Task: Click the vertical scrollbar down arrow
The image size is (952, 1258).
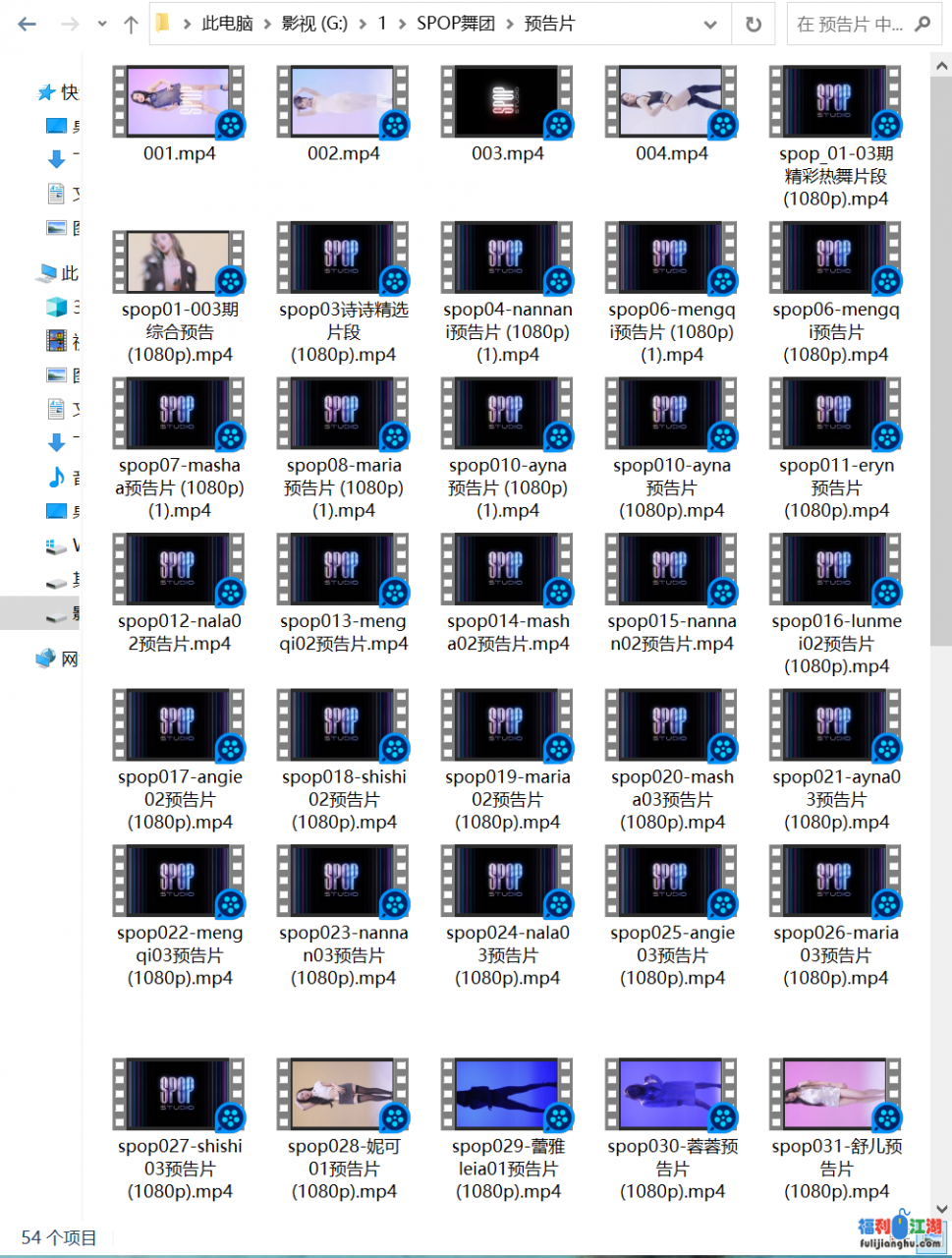Action: click(940, 1208)
